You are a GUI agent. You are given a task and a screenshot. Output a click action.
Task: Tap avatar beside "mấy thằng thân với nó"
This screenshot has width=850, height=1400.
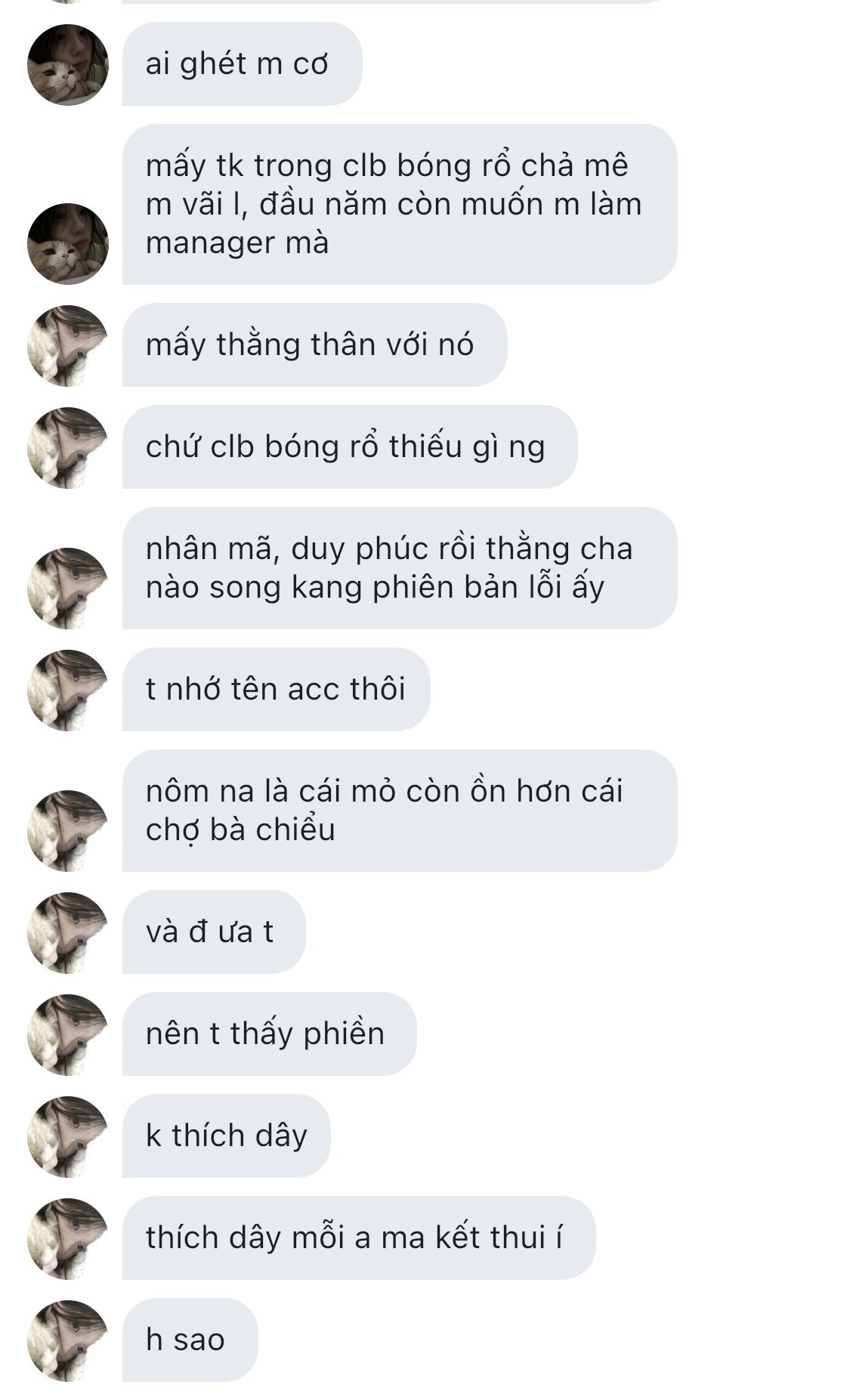68,346
